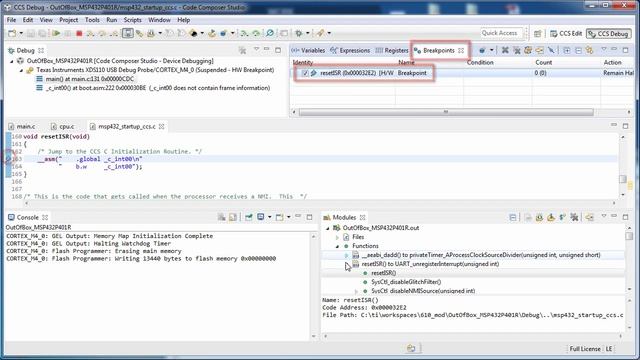Select main() stack frame at main.c:131
The image size is (640, 360).
[x=85, y=79]
